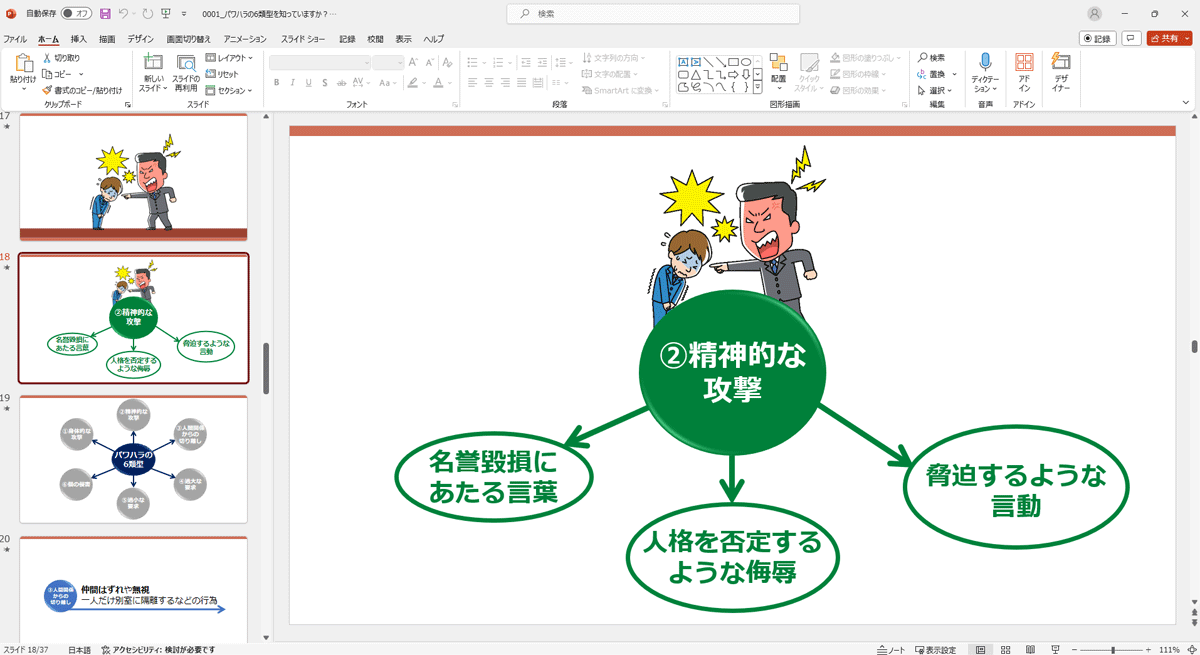This screenshot has width=1200, height=655.
Task: Open Customize Quick Access Toolbar dropdown
Action: [x=184, y=14]
